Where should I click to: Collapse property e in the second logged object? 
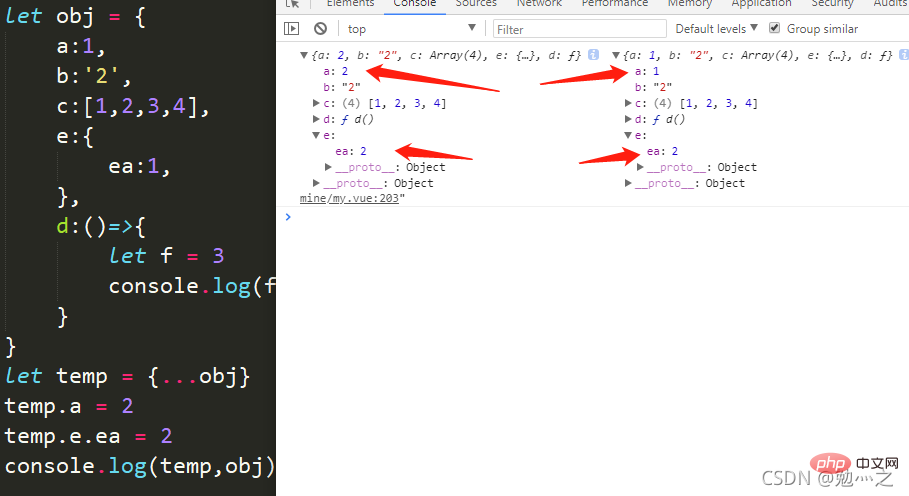(x=627, y=135)
